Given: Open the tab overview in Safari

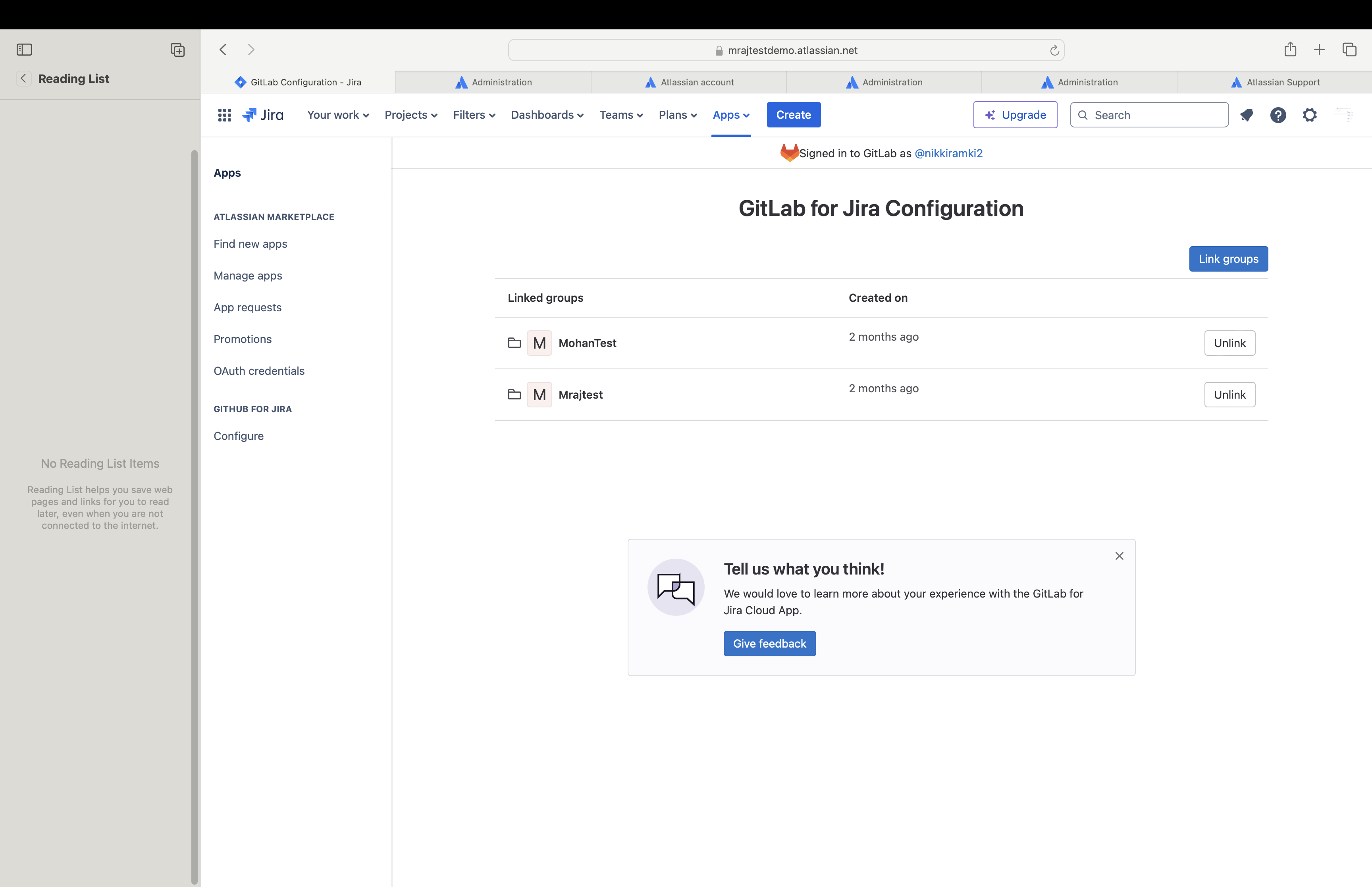Looking at the screenshot, I should tap(1349, 50).
